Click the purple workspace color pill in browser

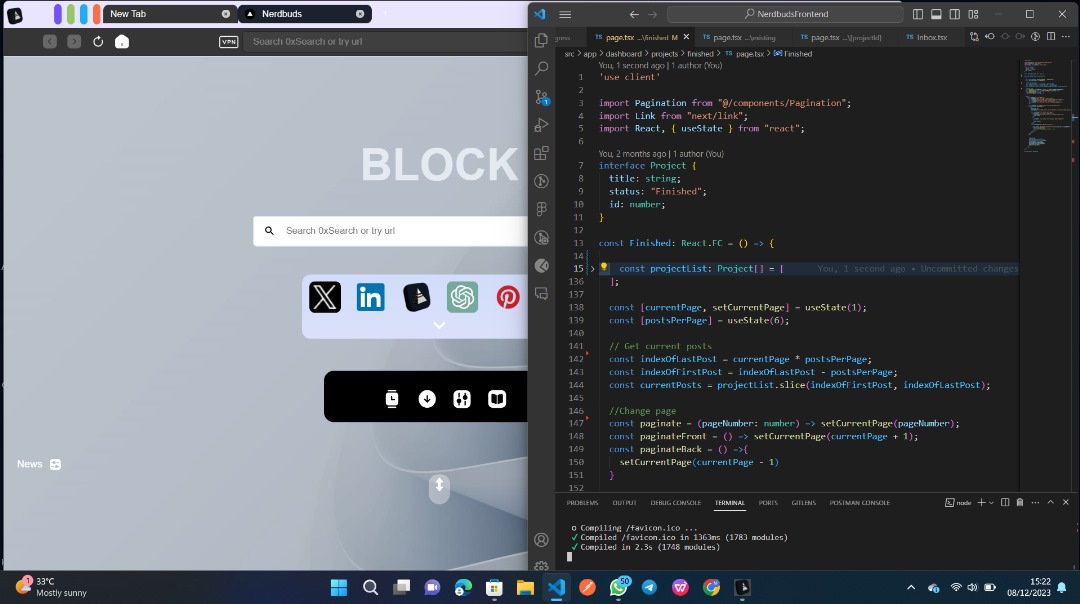[58, 14]
